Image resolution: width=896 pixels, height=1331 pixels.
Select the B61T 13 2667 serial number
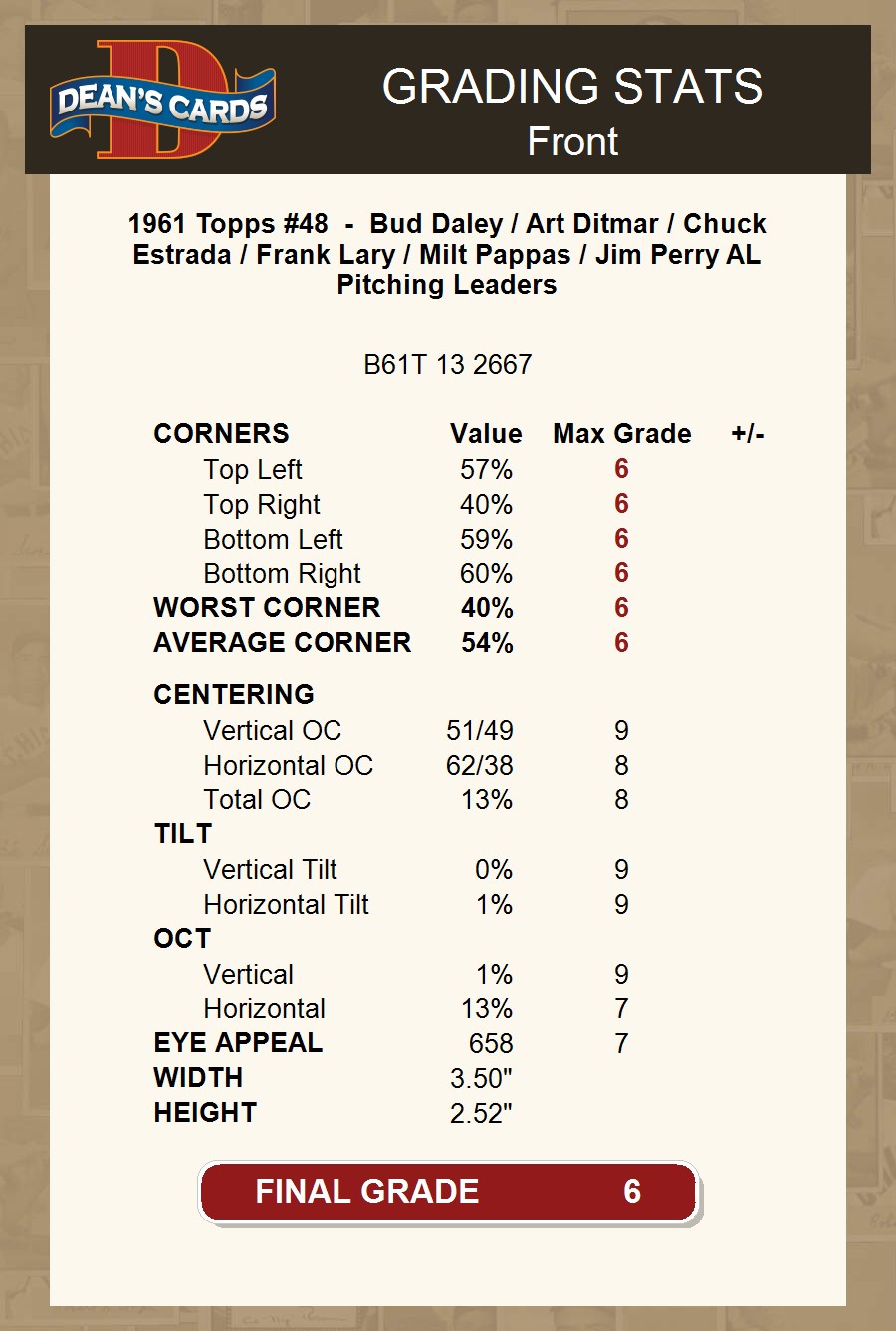(x=447, y=364)
